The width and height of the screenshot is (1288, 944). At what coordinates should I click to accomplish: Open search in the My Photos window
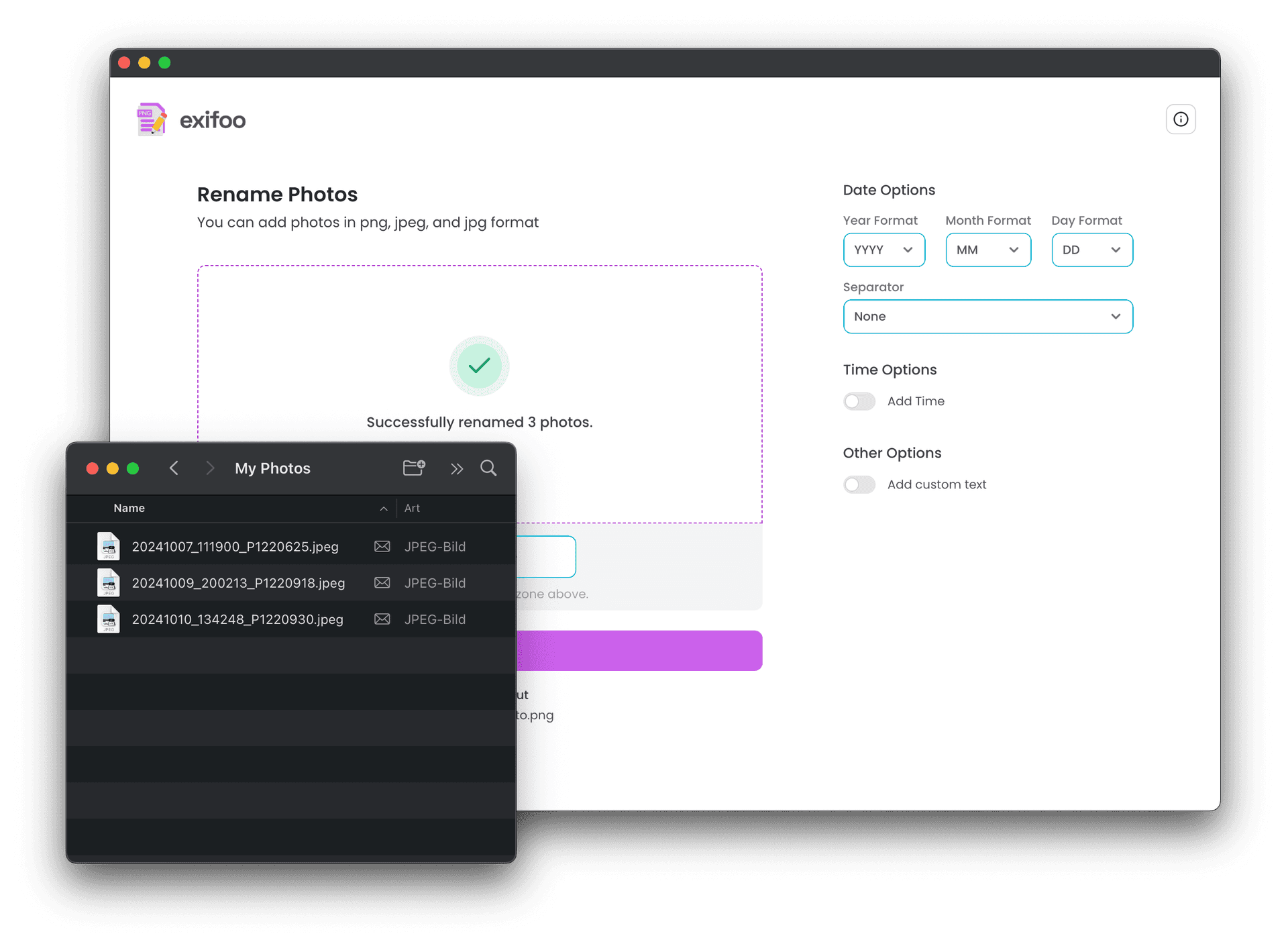click(488, 468)
